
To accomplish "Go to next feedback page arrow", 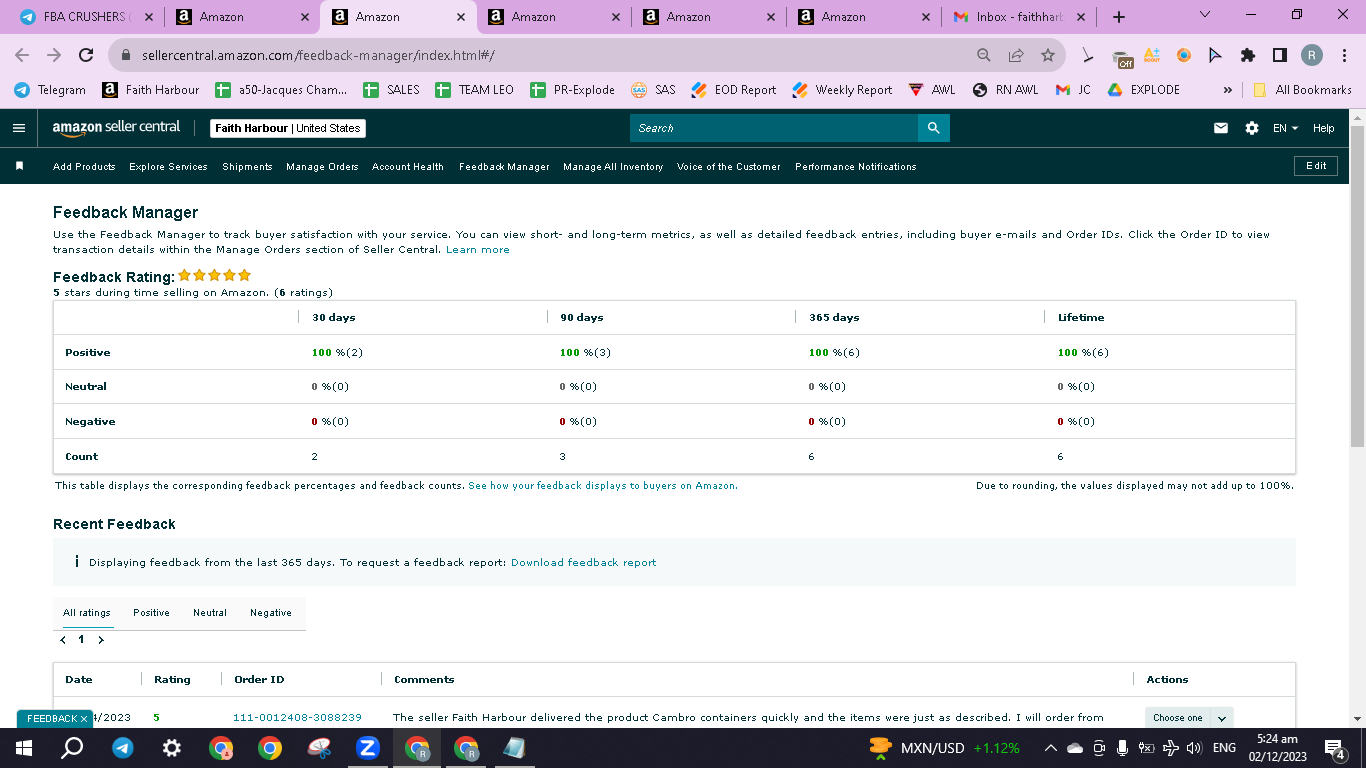I will pos(101,640).
